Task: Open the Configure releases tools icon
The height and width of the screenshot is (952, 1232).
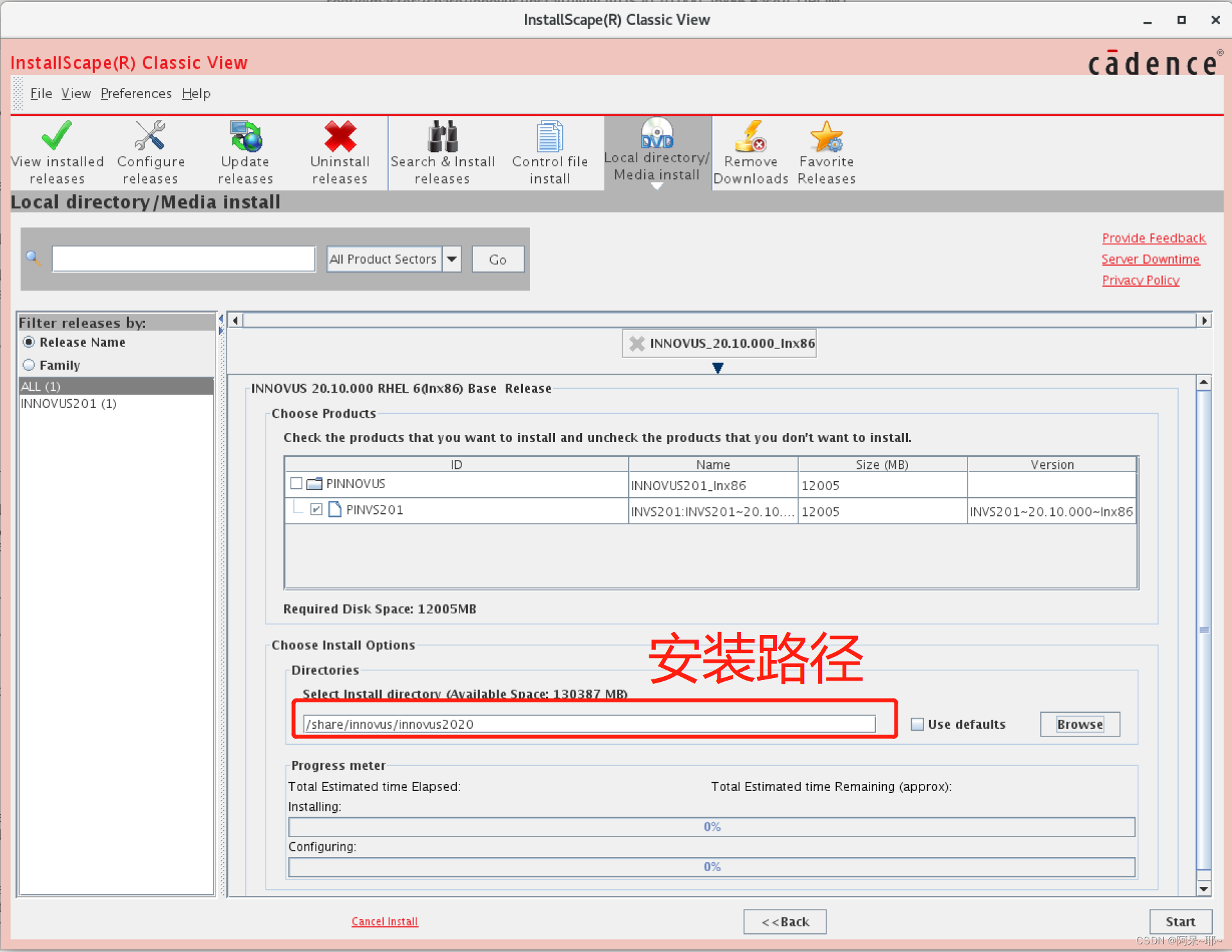Action: tap(150, 136)
